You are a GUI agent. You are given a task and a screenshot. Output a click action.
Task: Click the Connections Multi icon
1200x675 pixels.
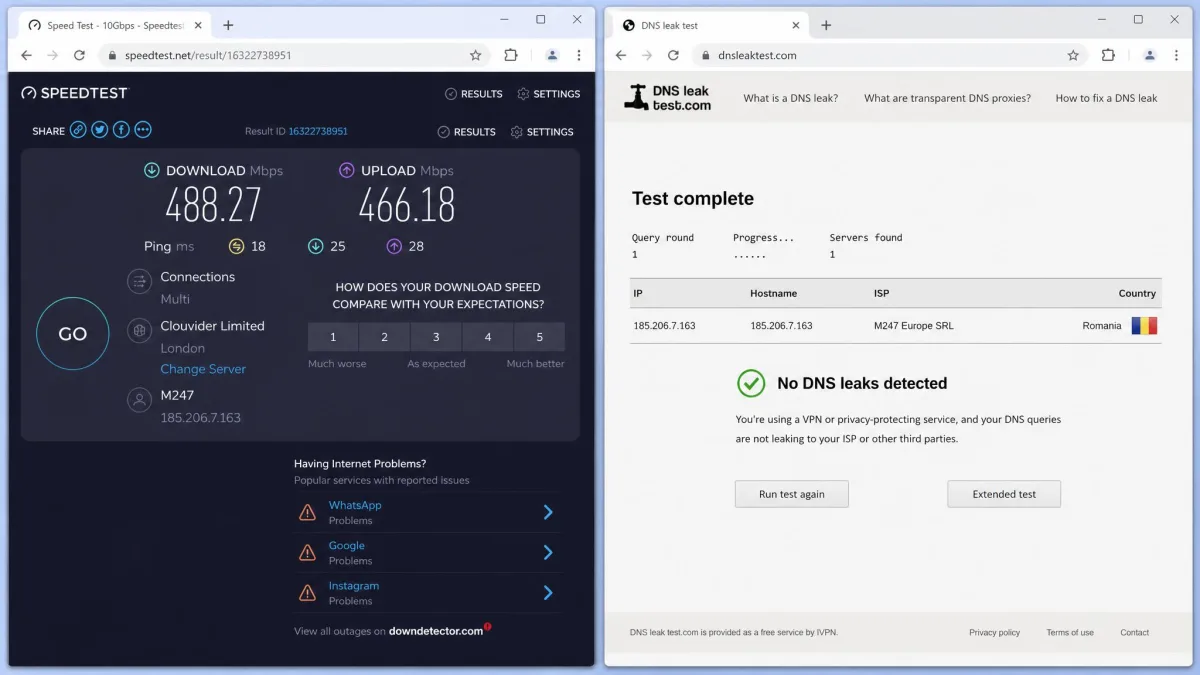tap(138, 282)
